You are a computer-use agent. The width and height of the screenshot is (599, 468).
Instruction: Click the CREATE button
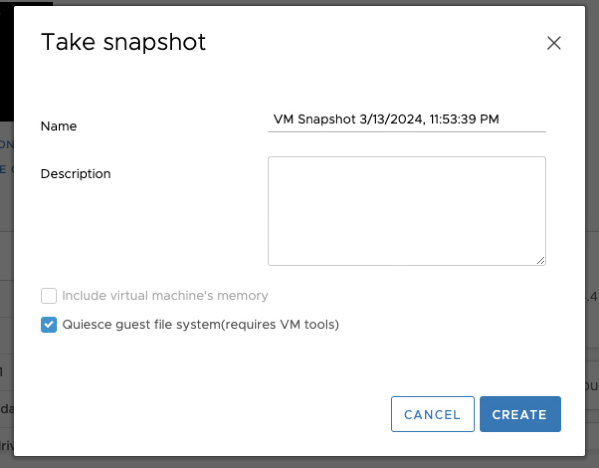coord(520,414)
